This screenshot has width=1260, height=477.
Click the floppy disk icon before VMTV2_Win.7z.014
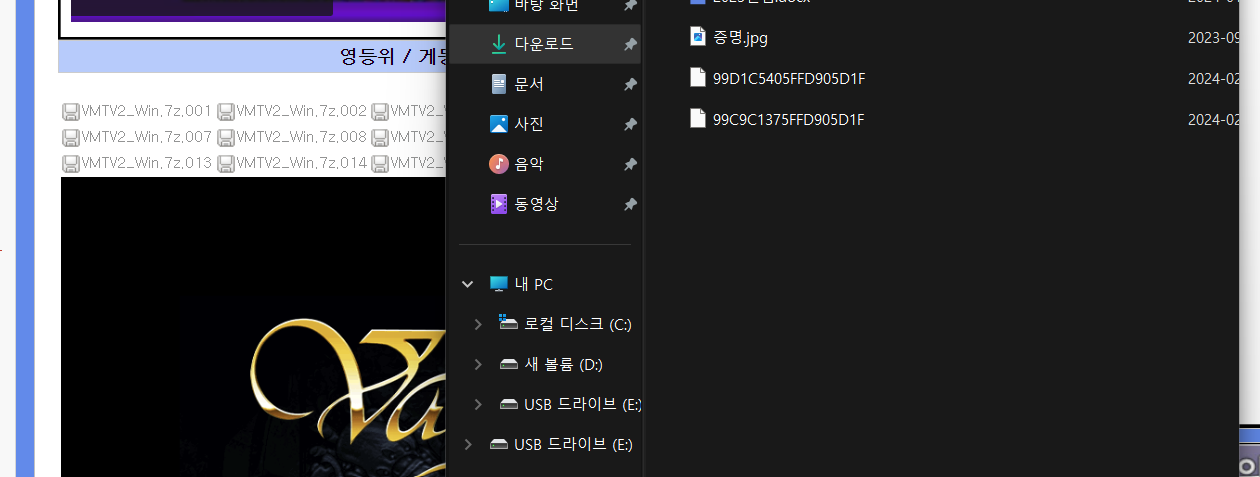click(226, 163)
